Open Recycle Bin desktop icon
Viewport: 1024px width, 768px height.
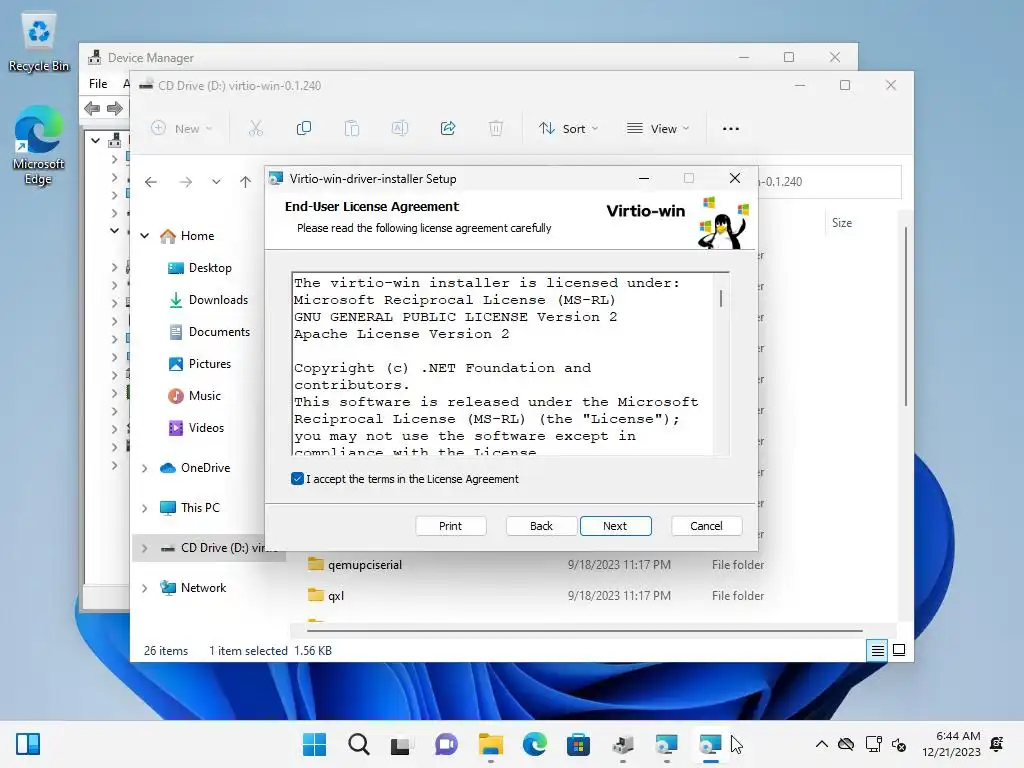coord(39,44)
